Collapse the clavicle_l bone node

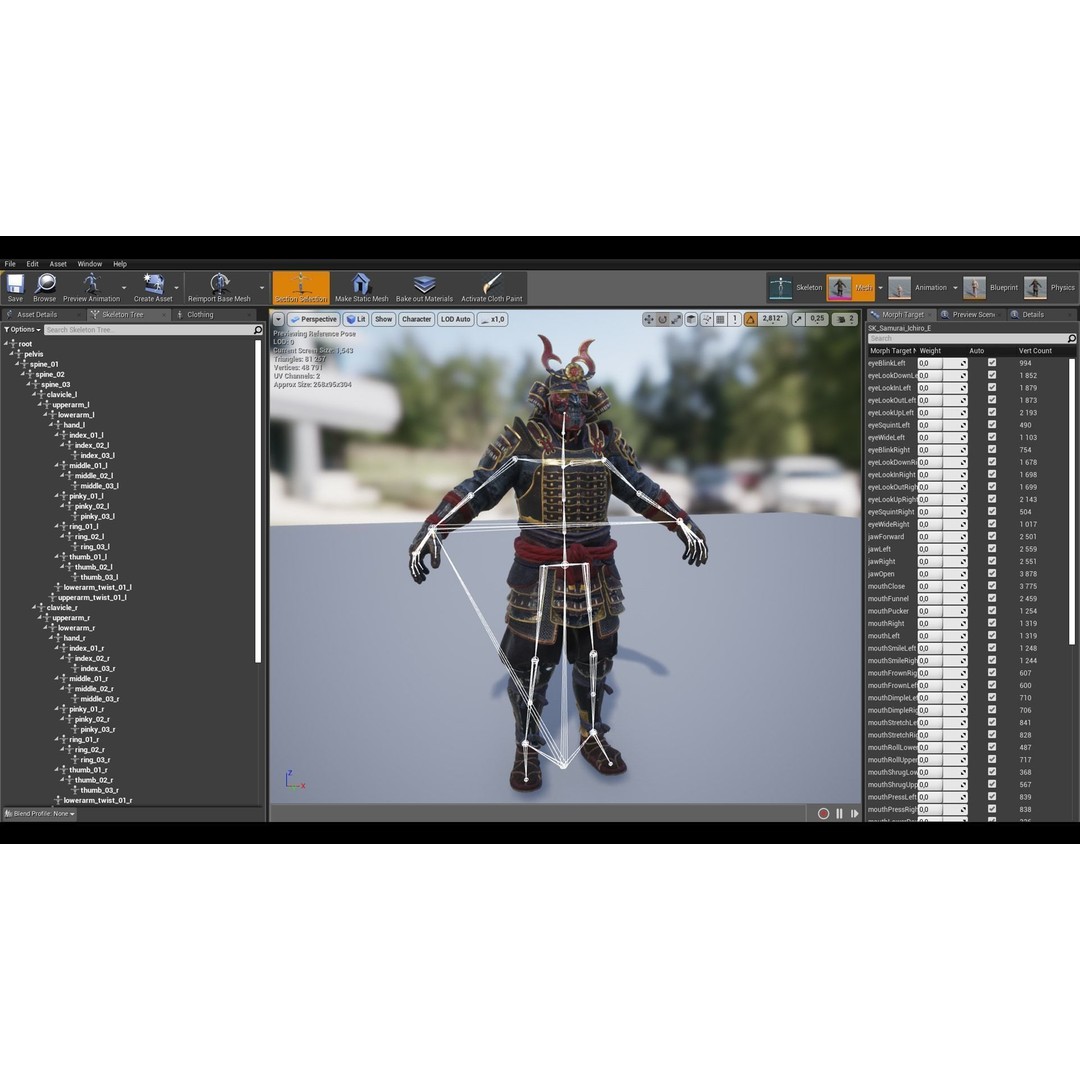(34, 394)
